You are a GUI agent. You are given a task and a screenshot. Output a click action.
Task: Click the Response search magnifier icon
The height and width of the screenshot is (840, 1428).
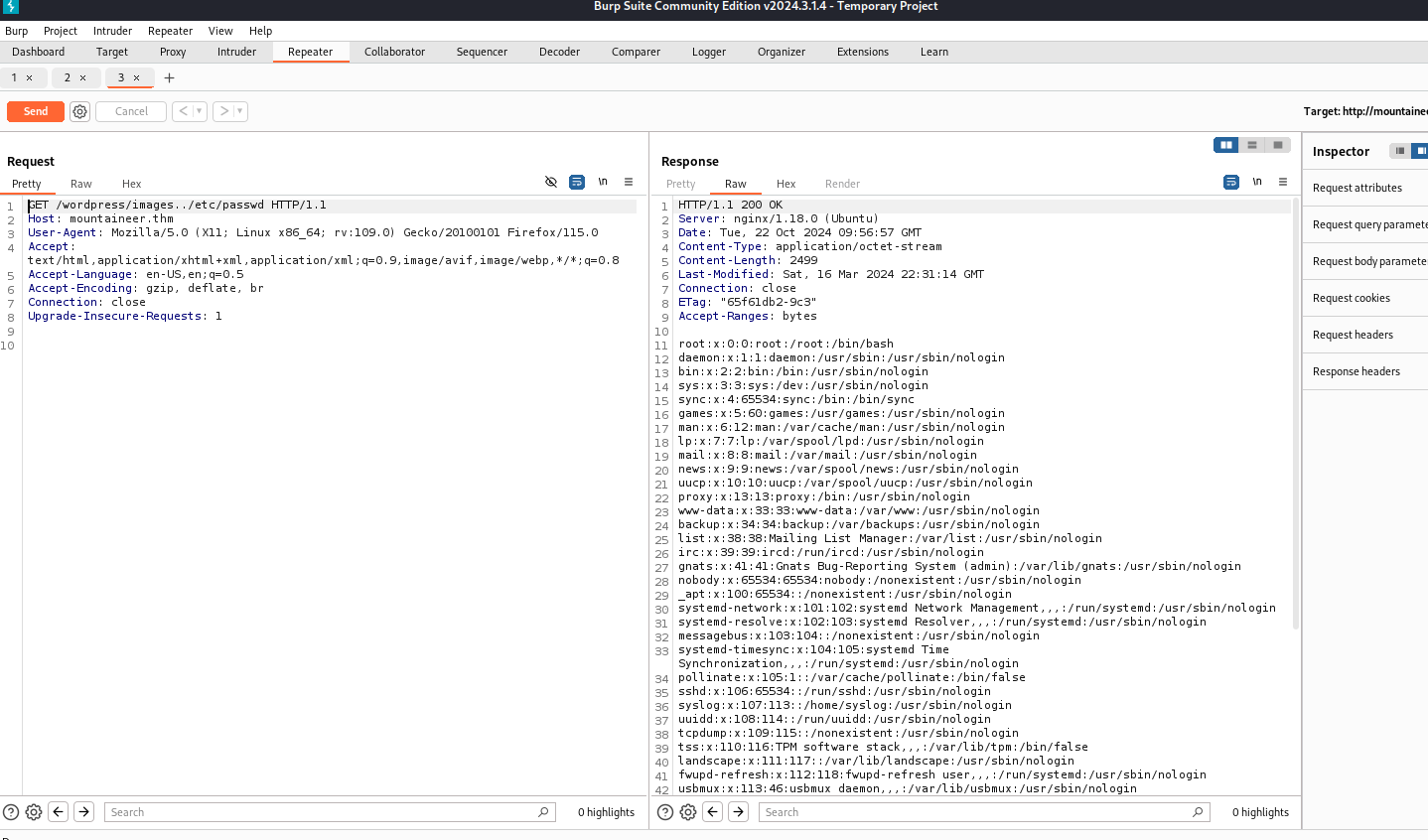tap(1198, 812)
